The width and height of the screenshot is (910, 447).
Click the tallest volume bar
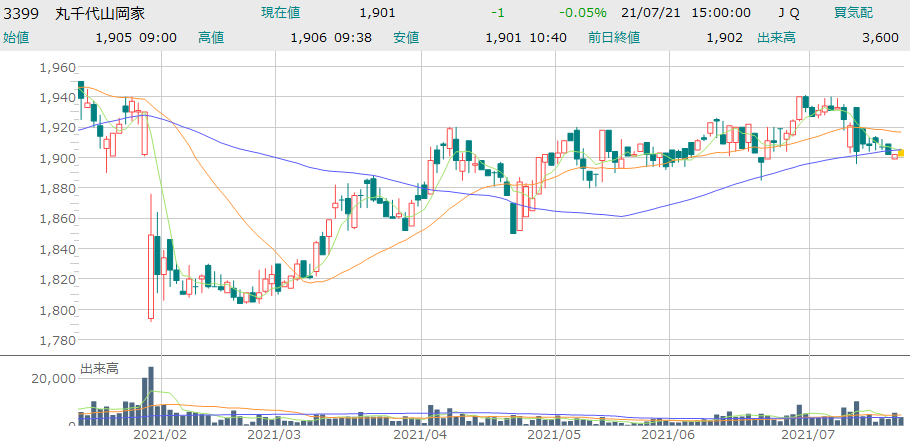click(151, 395)
